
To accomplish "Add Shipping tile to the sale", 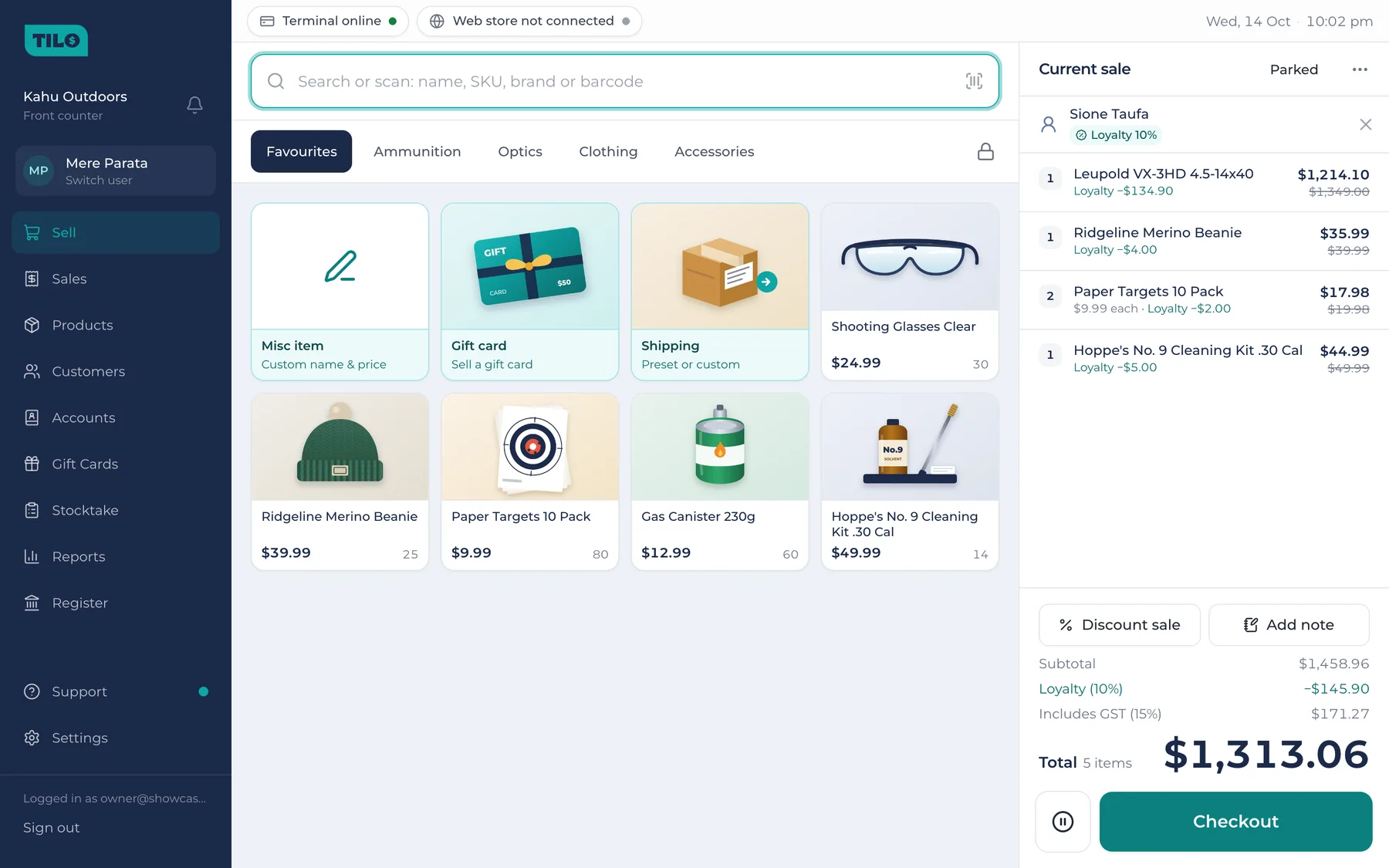I will tap(720, 292).
